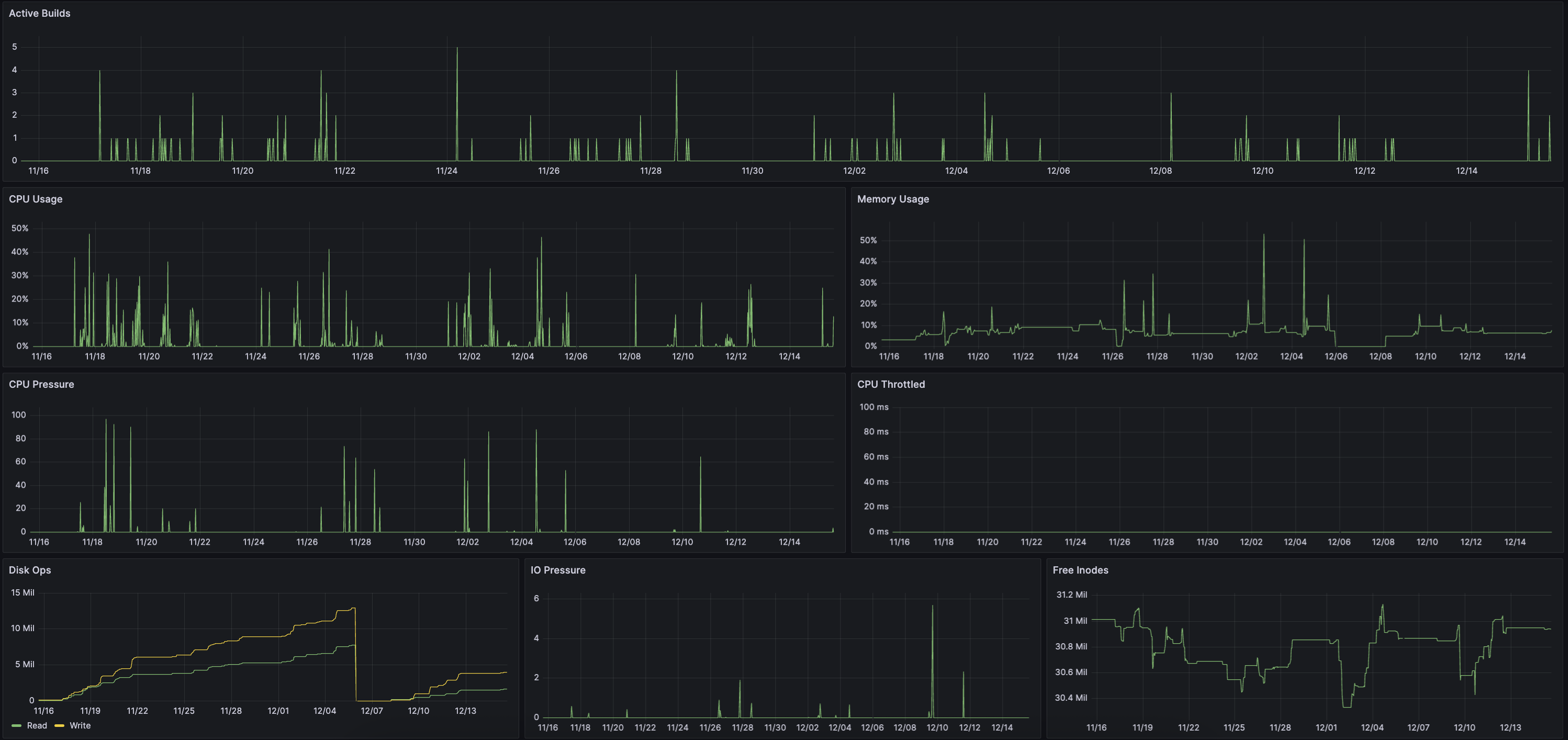This screenshot has width=1568, height=740.
Task: Open the Disk Ops panel menu
Action: (x=29, y=570)
